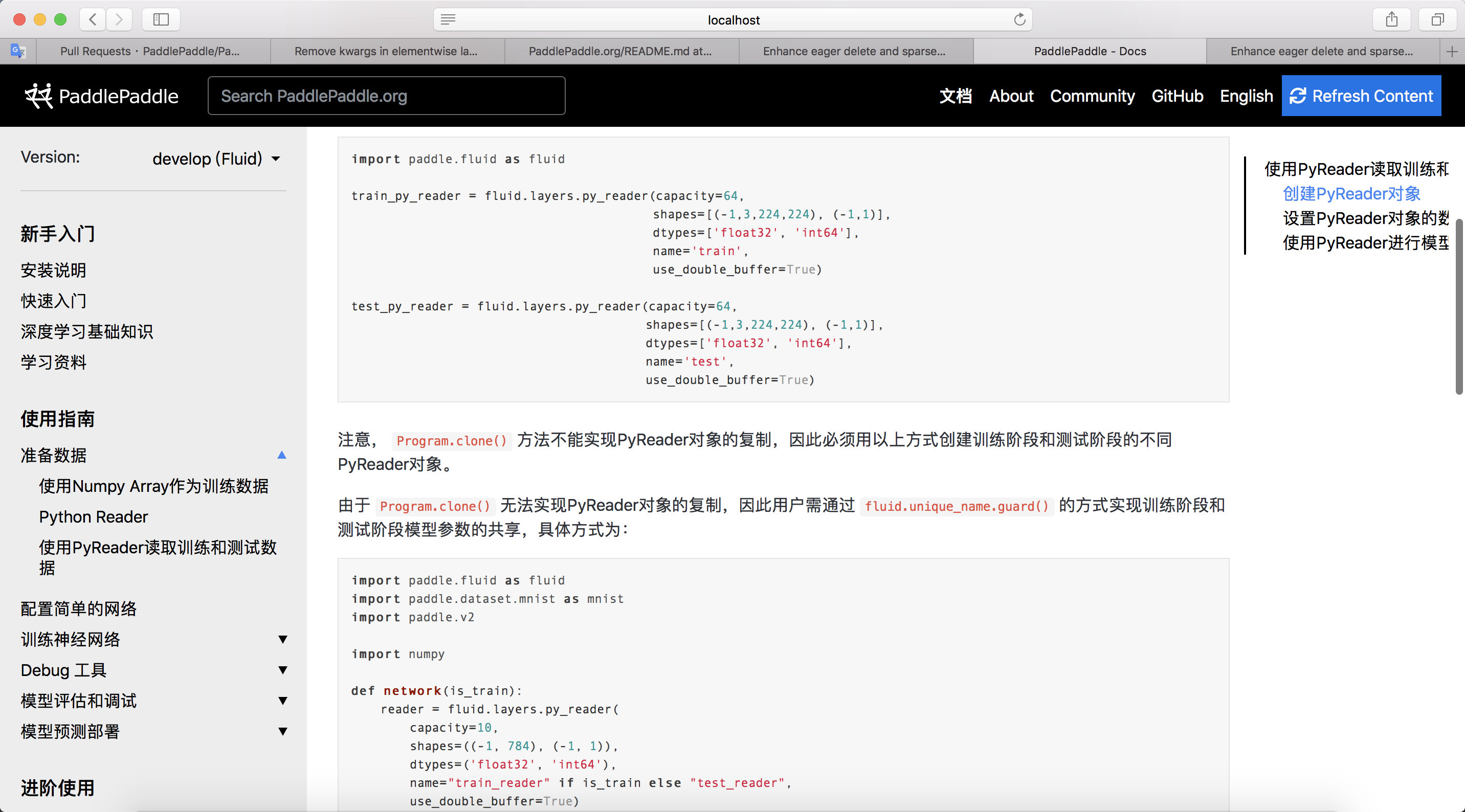Viewport: 1465px width, 812px height.
Task: Expand the Debug 工具 section arrow
Action: (x=283, y=670)
